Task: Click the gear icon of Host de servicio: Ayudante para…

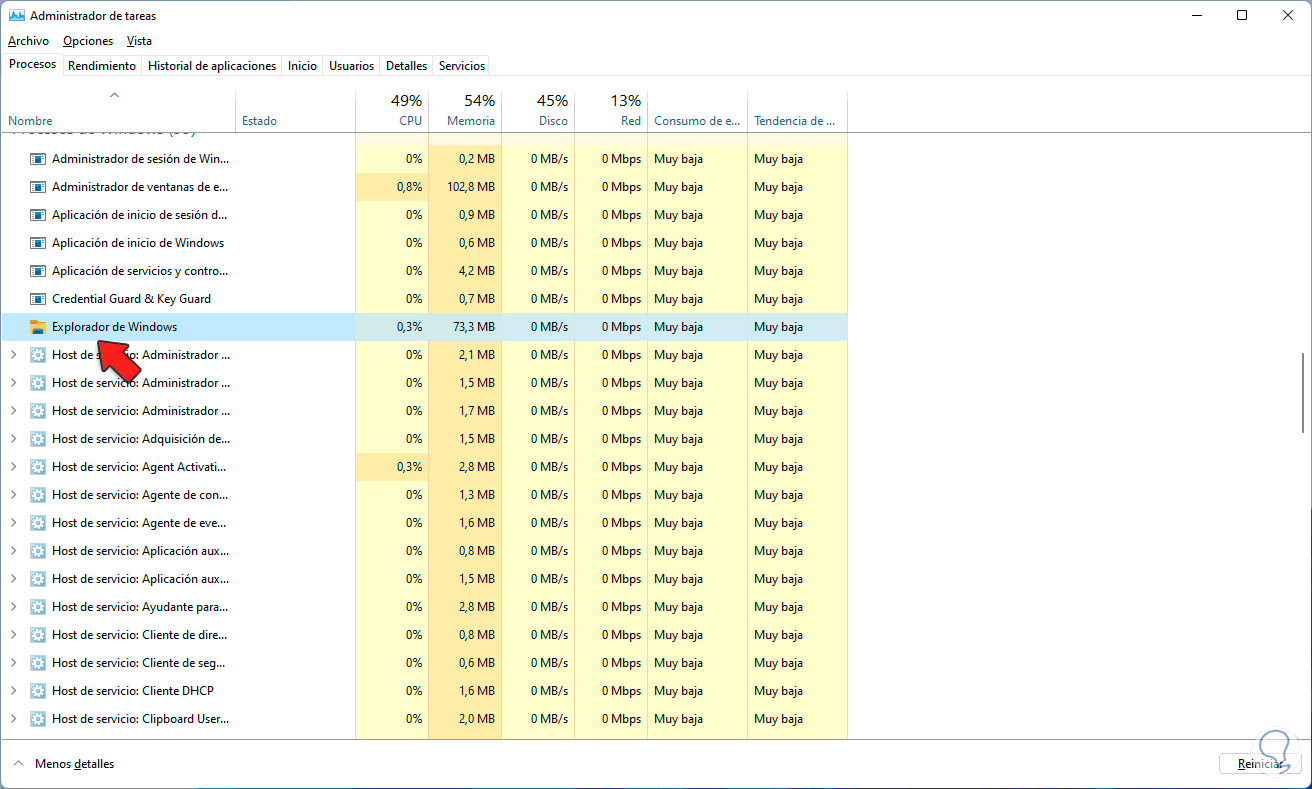Action: point(38,607)
